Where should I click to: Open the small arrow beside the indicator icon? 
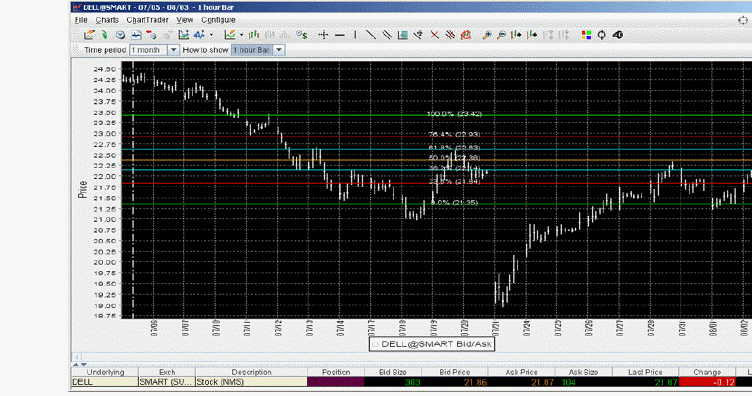click(241, 35)
